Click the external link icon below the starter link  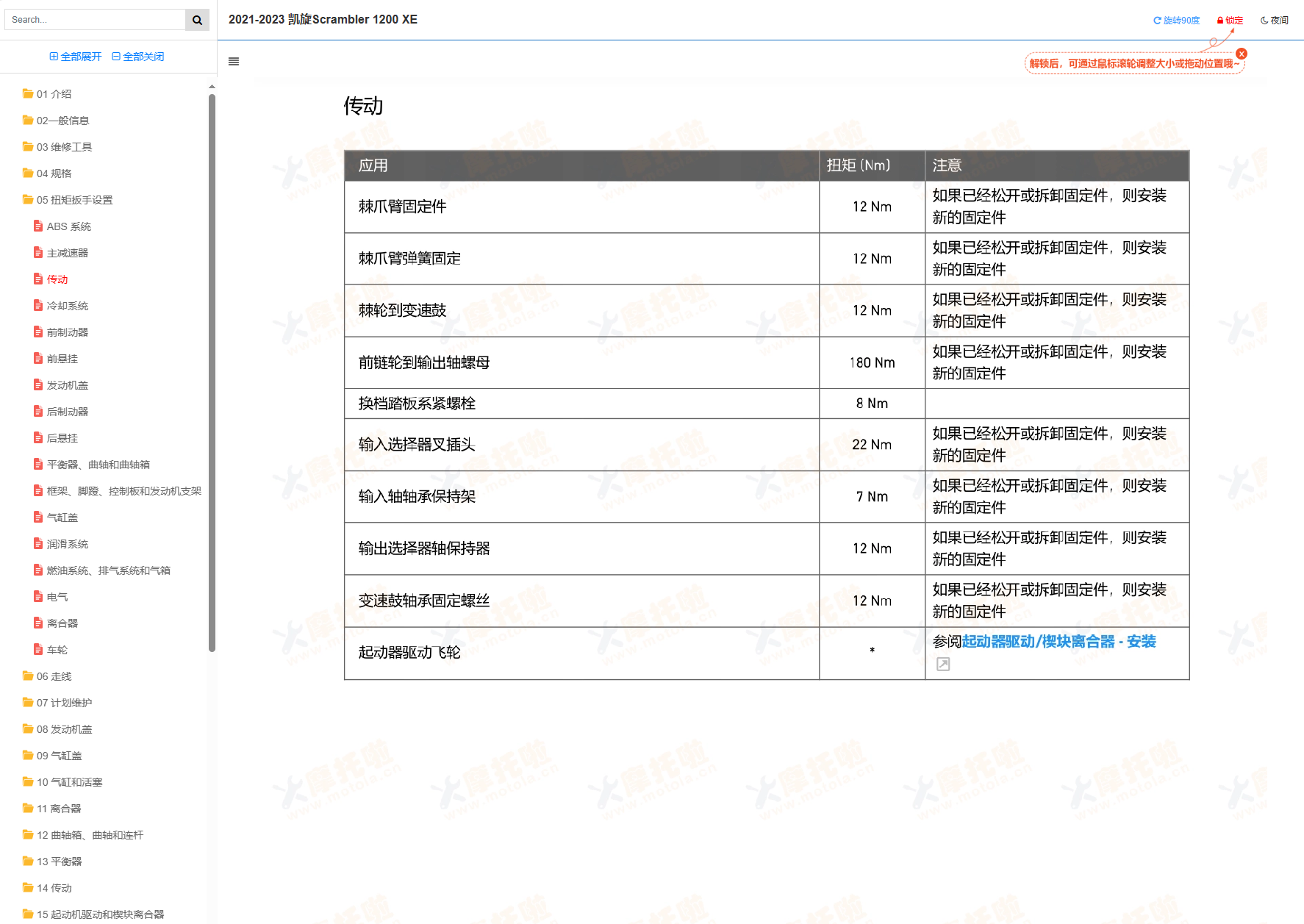943,665
